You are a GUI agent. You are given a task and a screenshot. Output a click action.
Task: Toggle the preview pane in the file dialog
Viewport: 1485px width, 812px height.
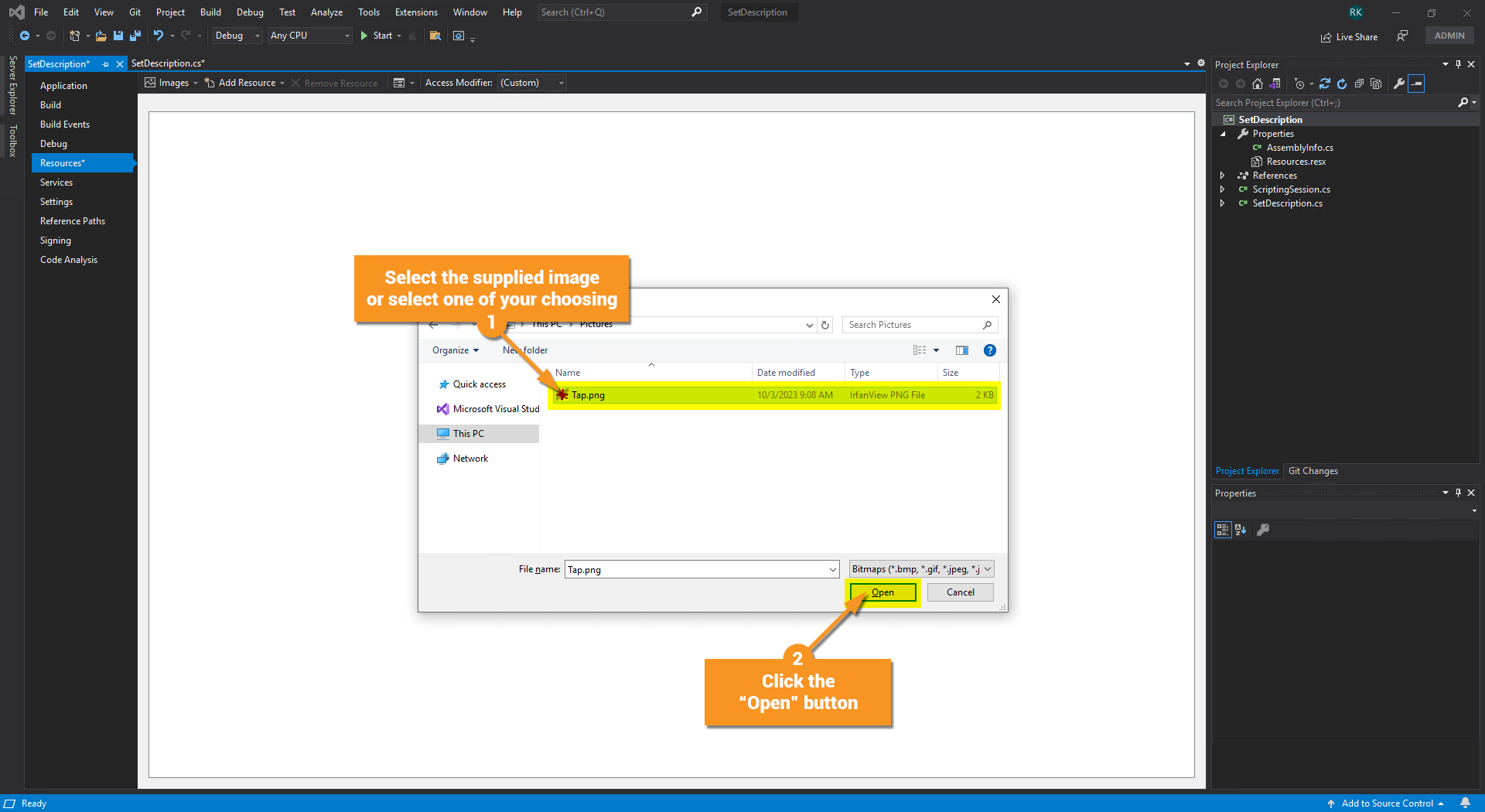coord(962,350)
